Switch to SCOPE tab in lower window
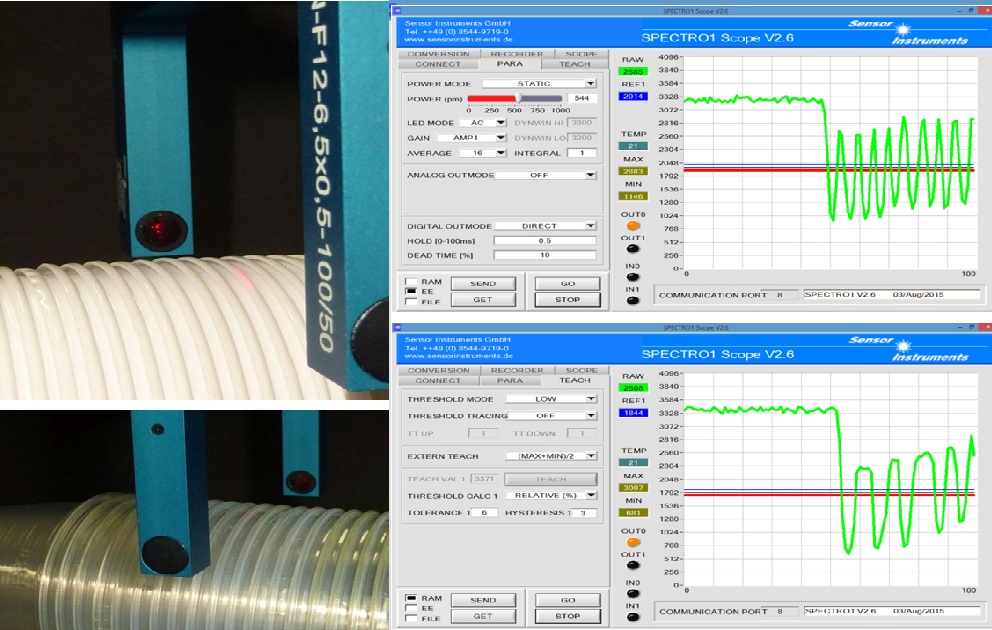 [x=581, y=370]
